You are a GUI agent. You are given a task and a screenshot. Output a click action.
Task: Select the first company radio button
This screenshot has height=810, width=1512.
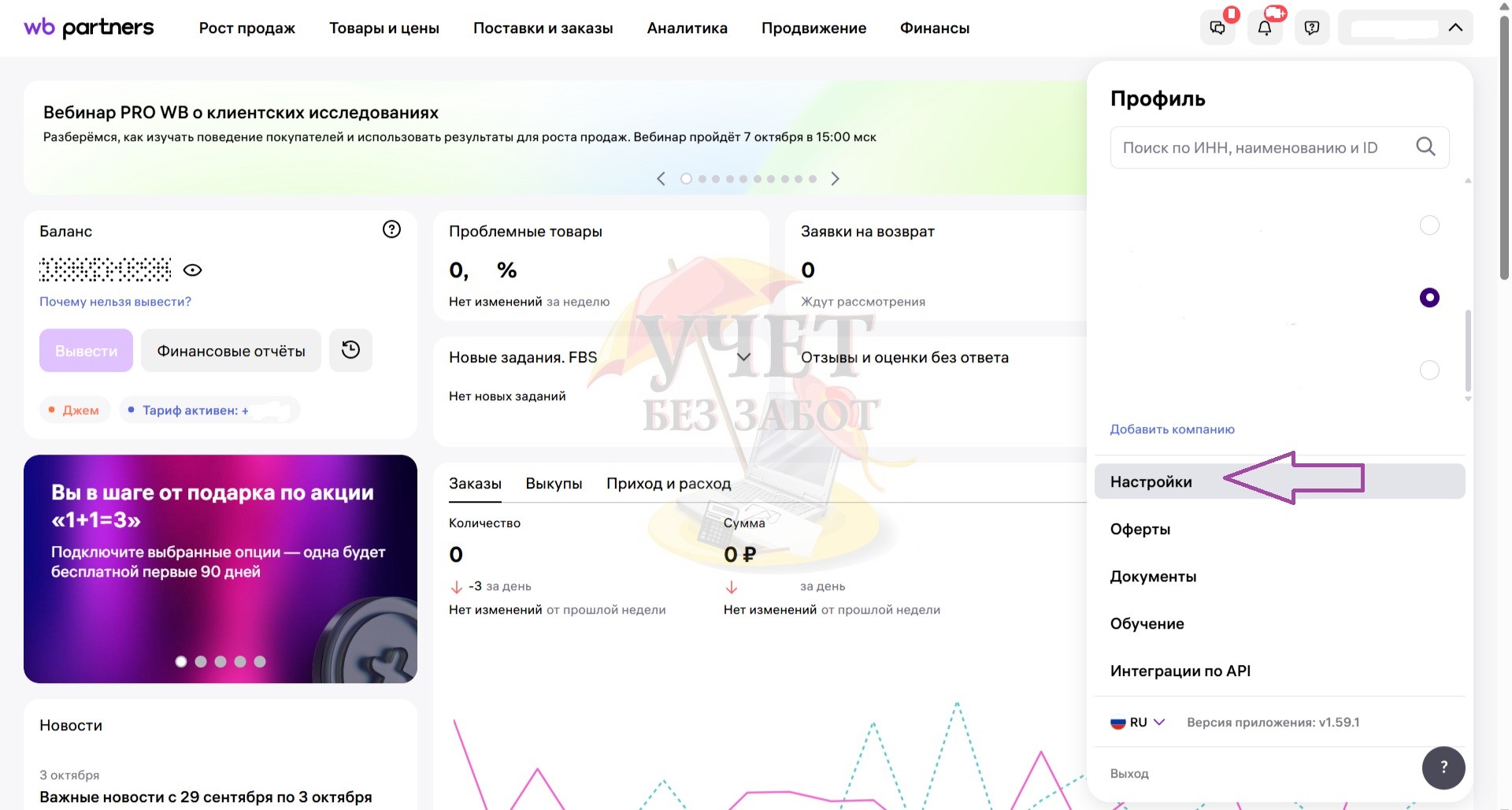[1429, 225]
